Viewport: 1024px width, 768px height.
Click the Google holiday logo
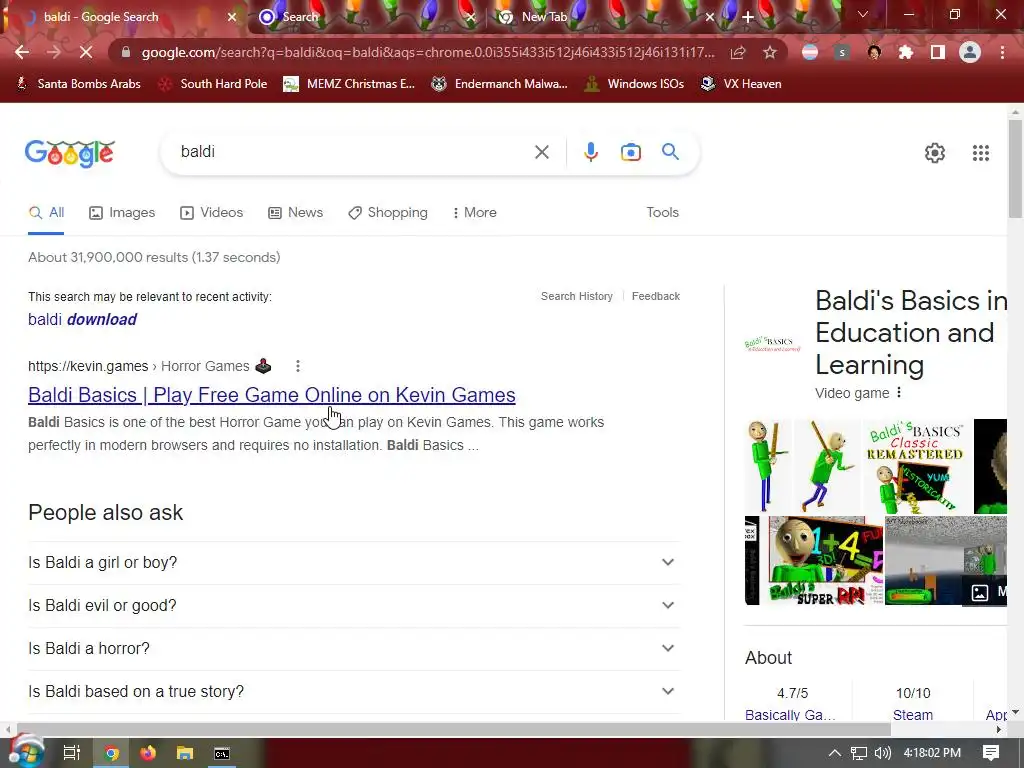[x=70, y=153]
